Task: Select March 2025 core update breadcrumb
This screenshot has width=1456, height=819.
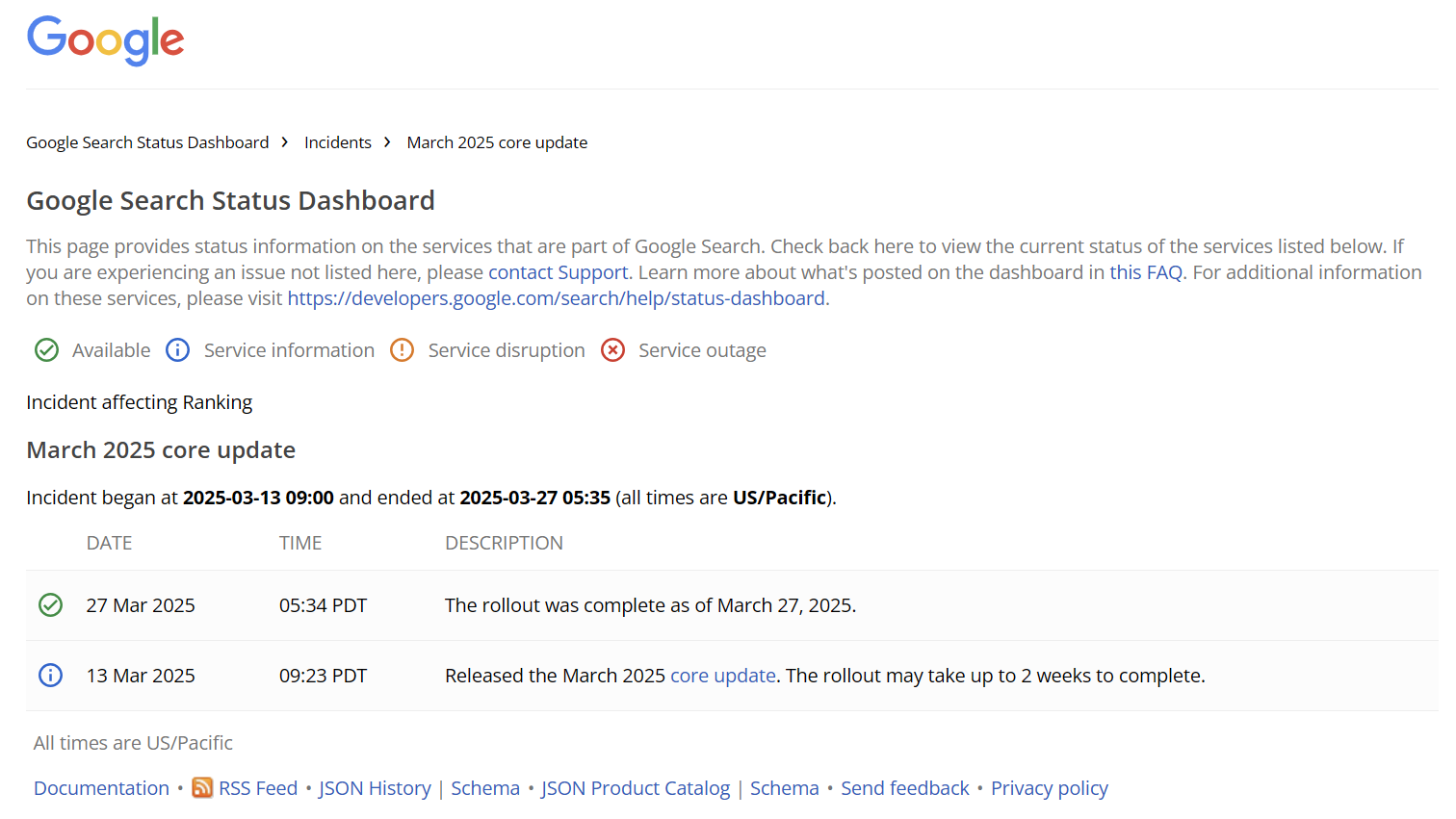Action: pos(497,142)
